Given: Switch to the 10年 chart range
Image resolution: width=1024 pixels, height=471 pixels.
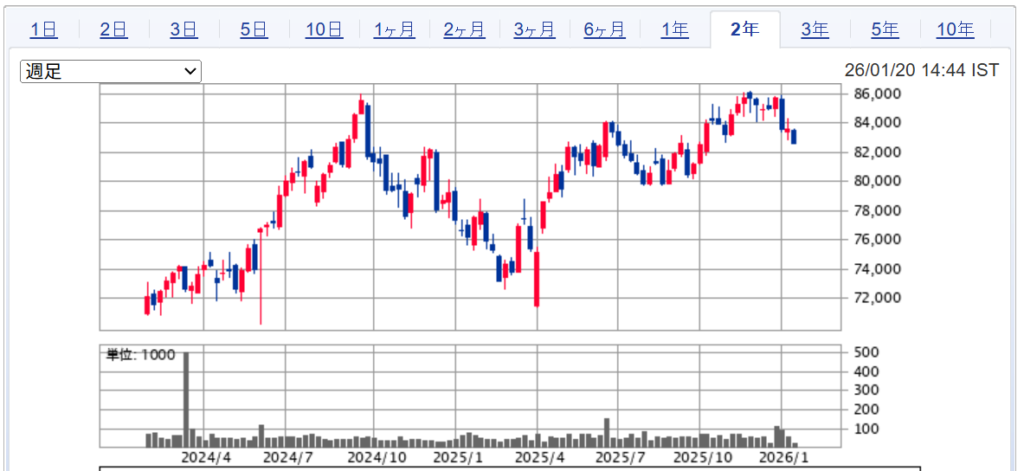Looking at the screenshot, I should pos(954,30).
